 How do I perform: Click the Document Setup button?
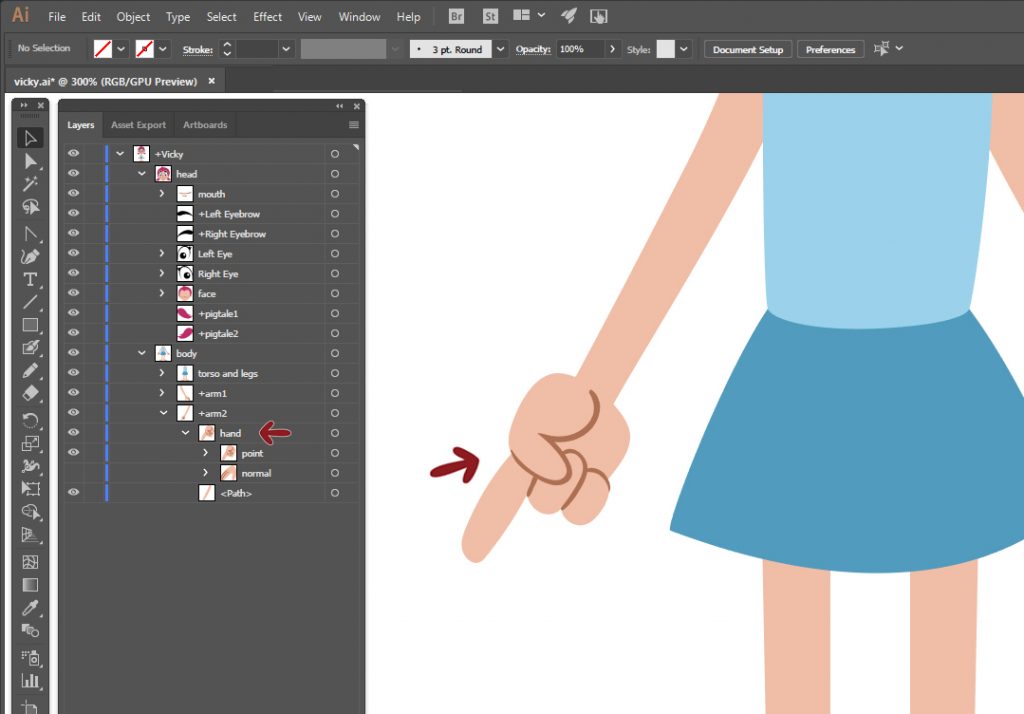(x=748, y=49)
